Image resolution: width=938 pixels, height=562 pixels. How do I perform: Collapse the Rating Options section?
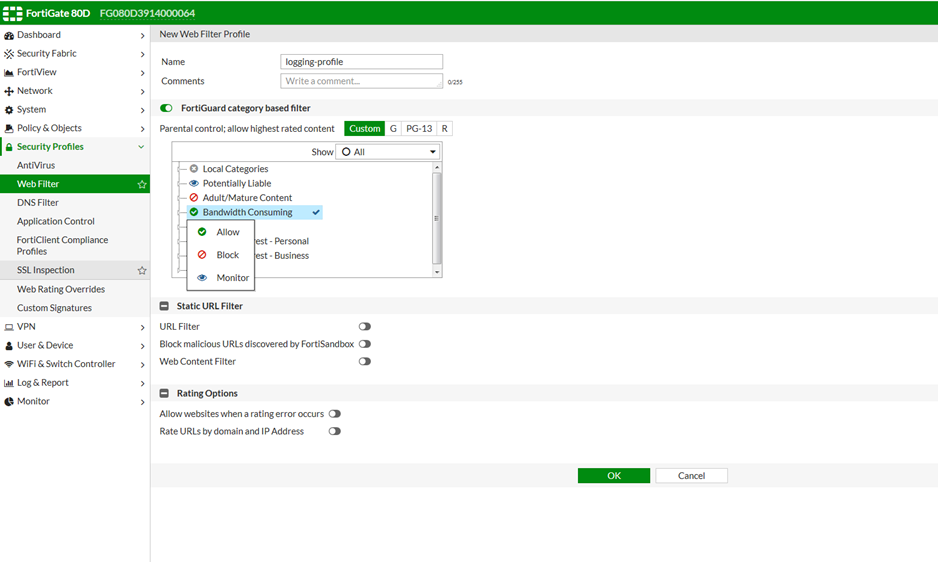[164, 394]
